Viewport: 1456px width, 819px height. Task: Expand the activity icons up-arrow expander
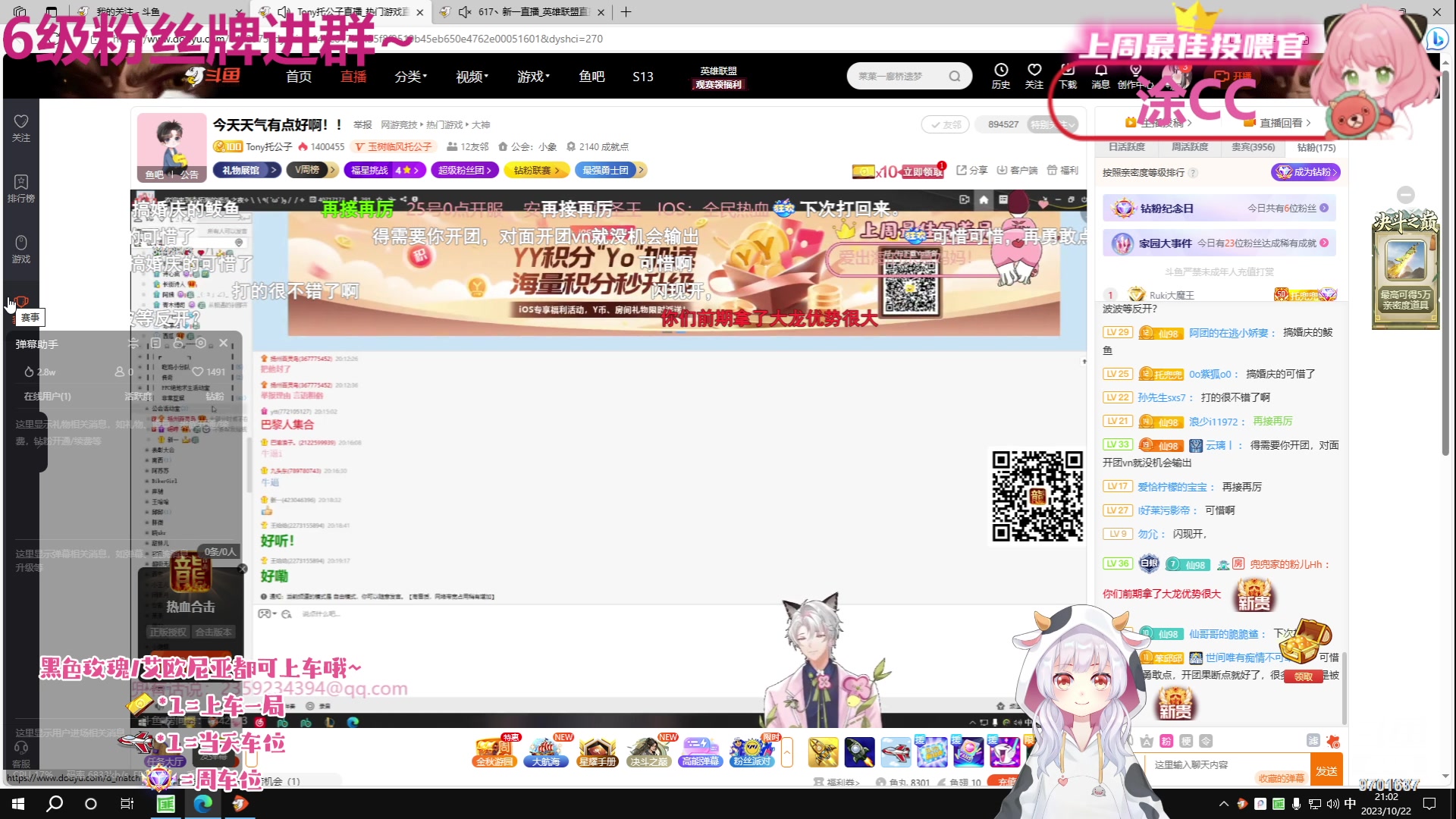[787, 752]
